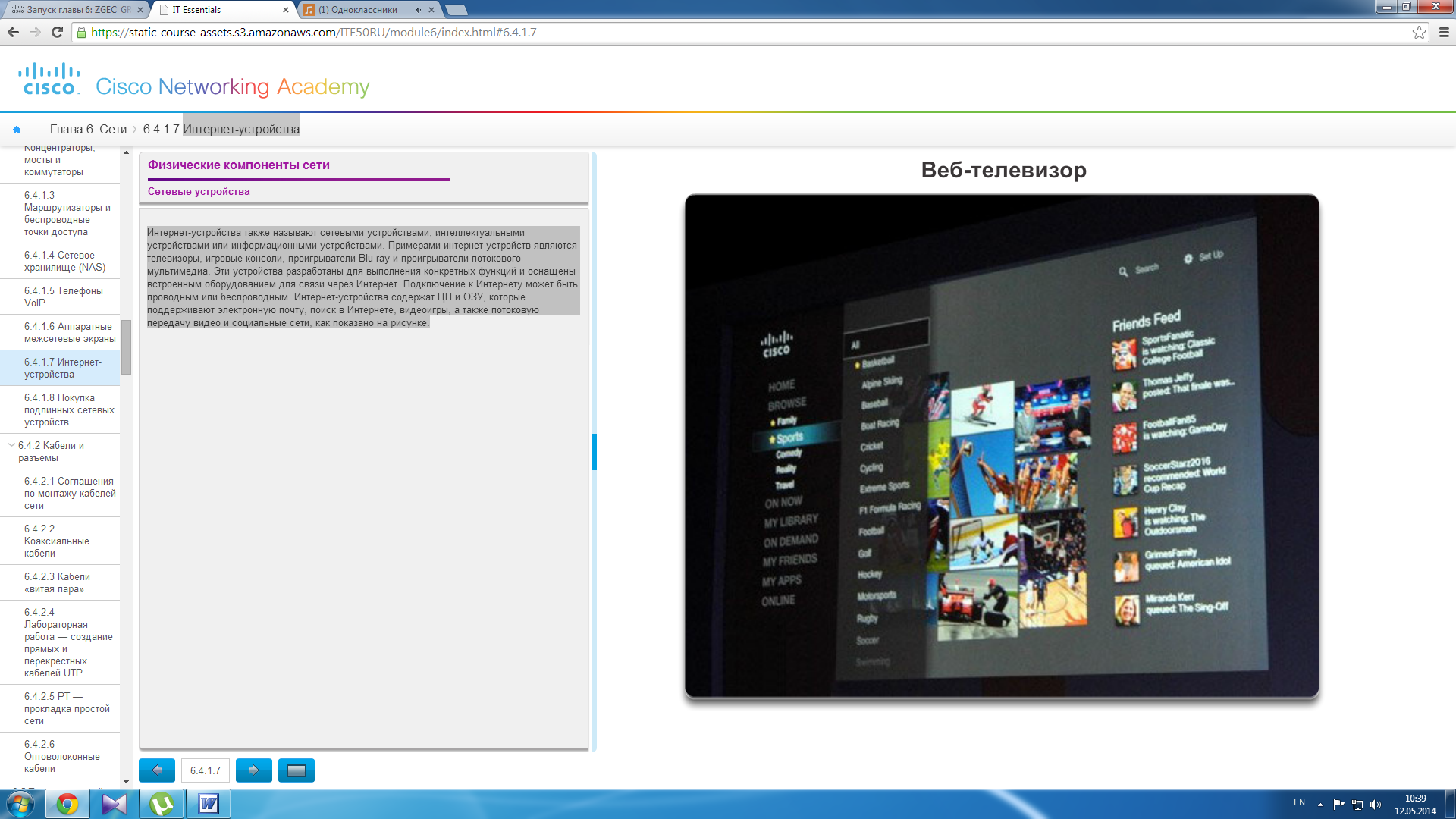Open a new browser tab

(x=457, y=10)
